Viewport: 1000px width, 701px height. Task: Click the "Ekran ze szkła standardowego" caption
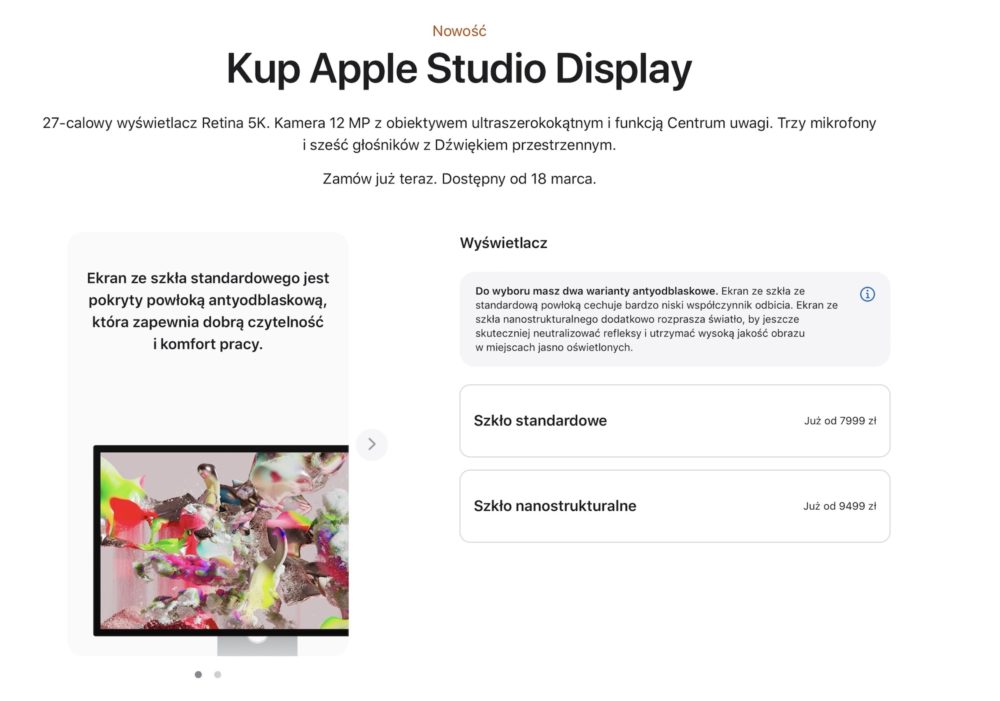click(x=208, y=311)
